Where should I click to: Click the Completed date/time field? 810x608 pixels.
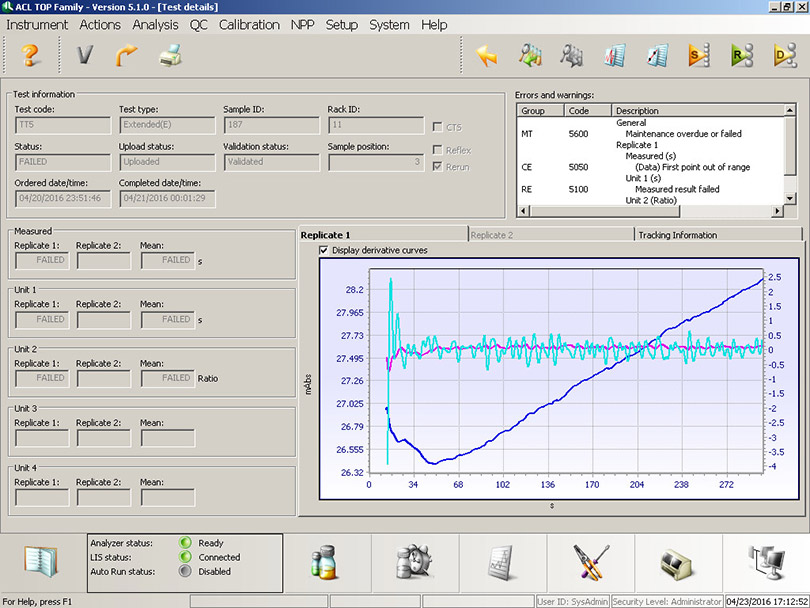[167, 199]
